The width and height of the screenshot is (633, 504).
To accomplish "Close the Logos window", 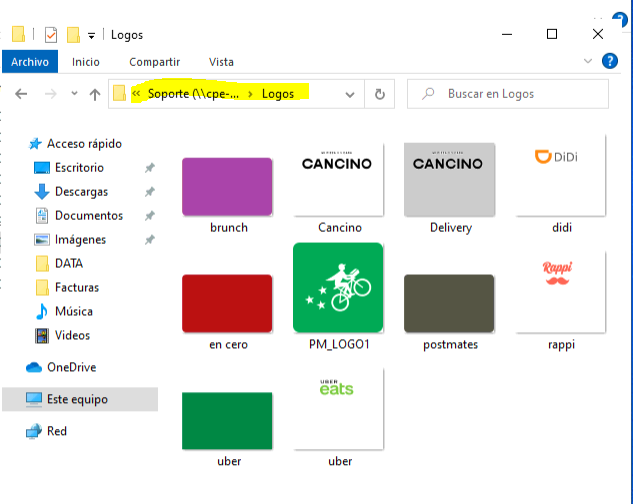I will (598, 34).
